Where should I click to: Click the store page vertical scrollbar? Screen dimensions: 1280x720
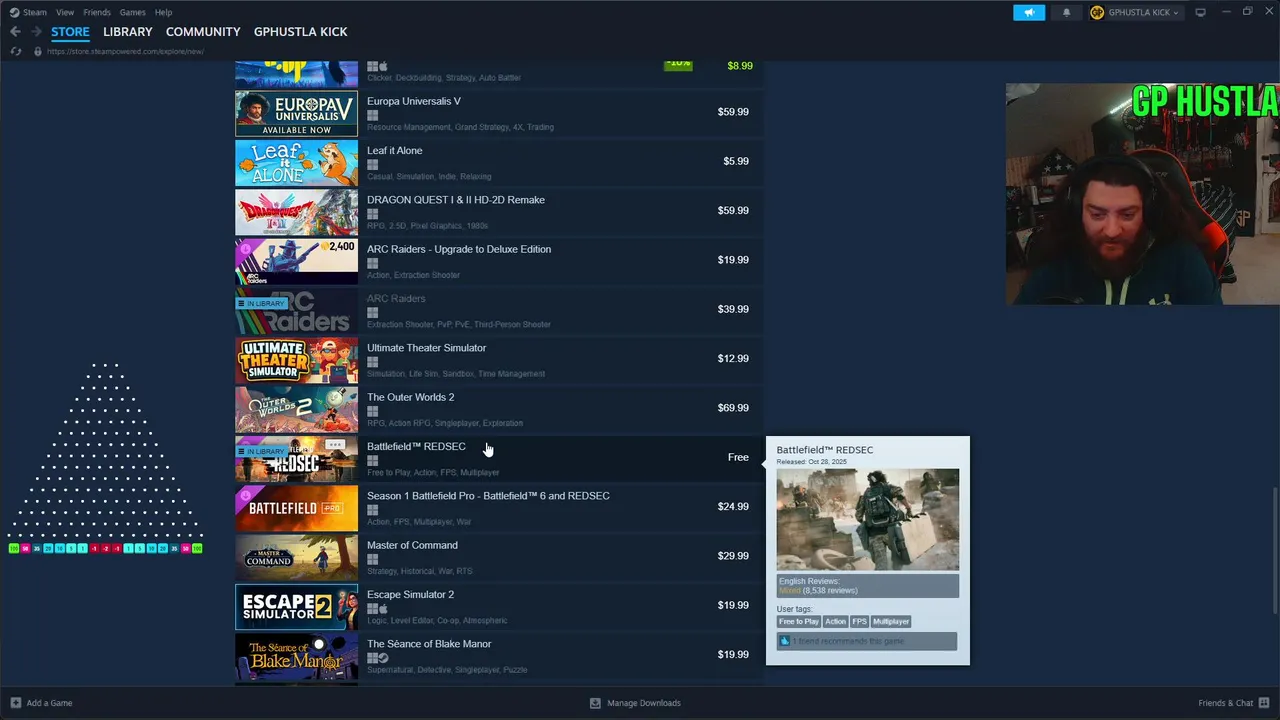click(x=1274, y=550)
